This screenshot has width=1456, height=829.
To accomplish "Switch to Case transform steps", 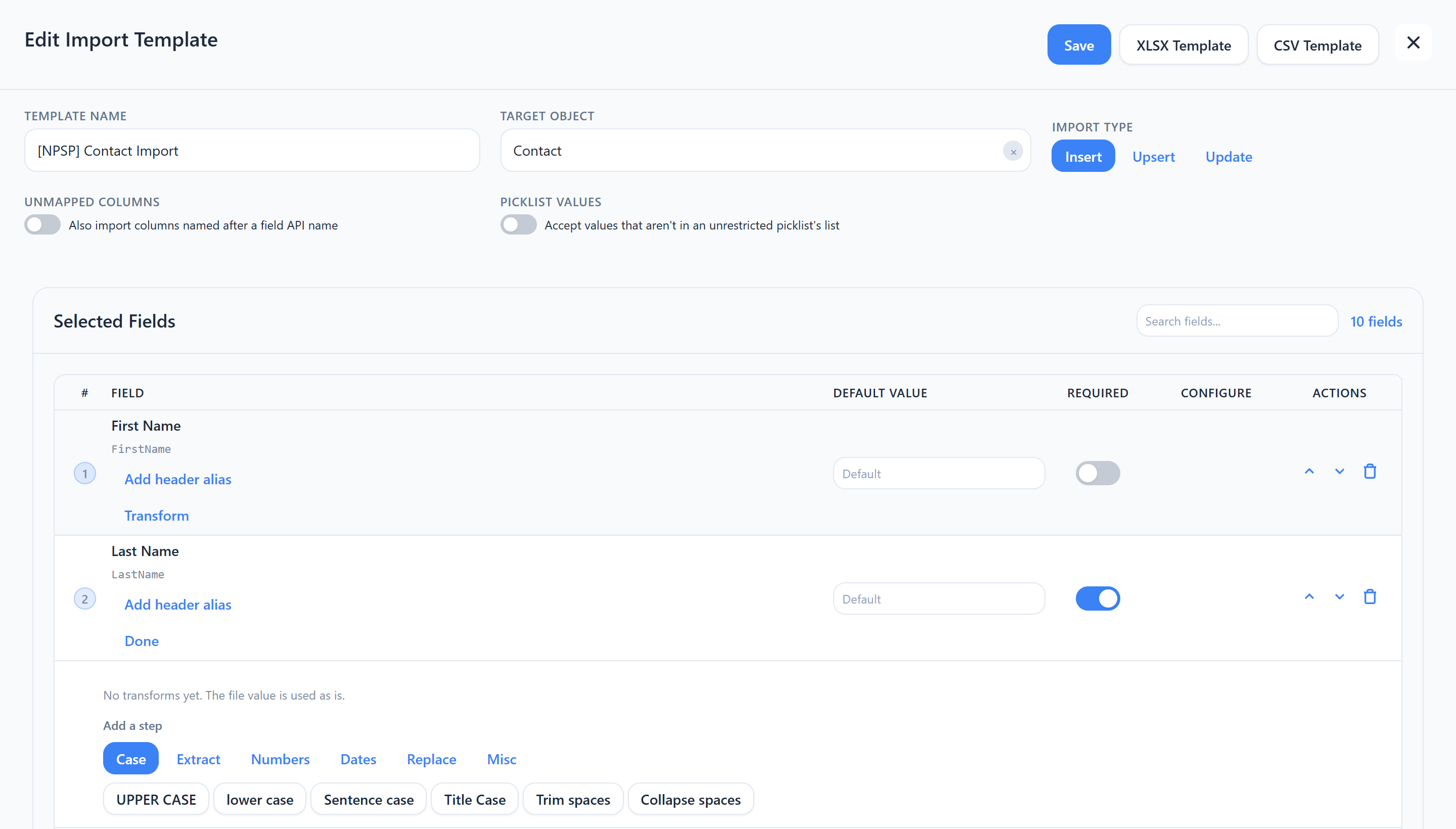I will pyautogui.click(x=131, y=759).
